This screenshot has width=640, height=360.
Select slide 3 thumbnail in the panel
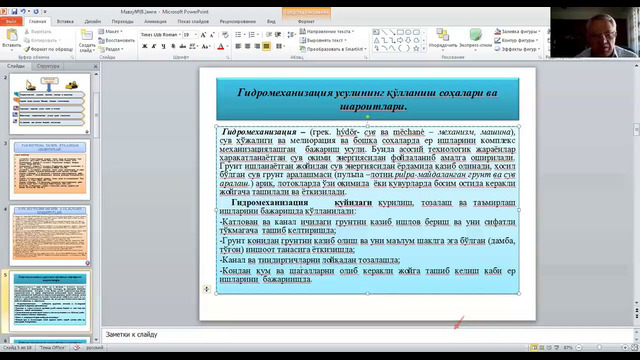point(50,169)
